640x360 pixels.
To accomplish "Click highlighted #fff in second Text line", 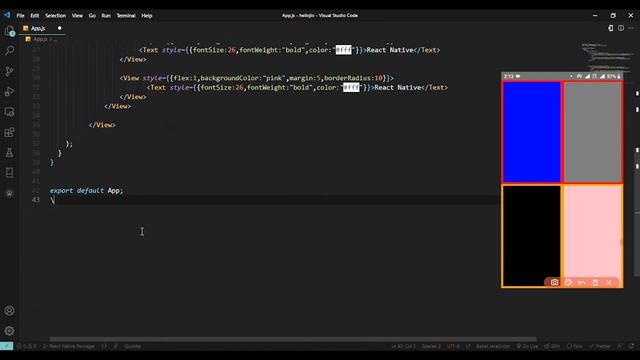I will [x=351, y=87].
